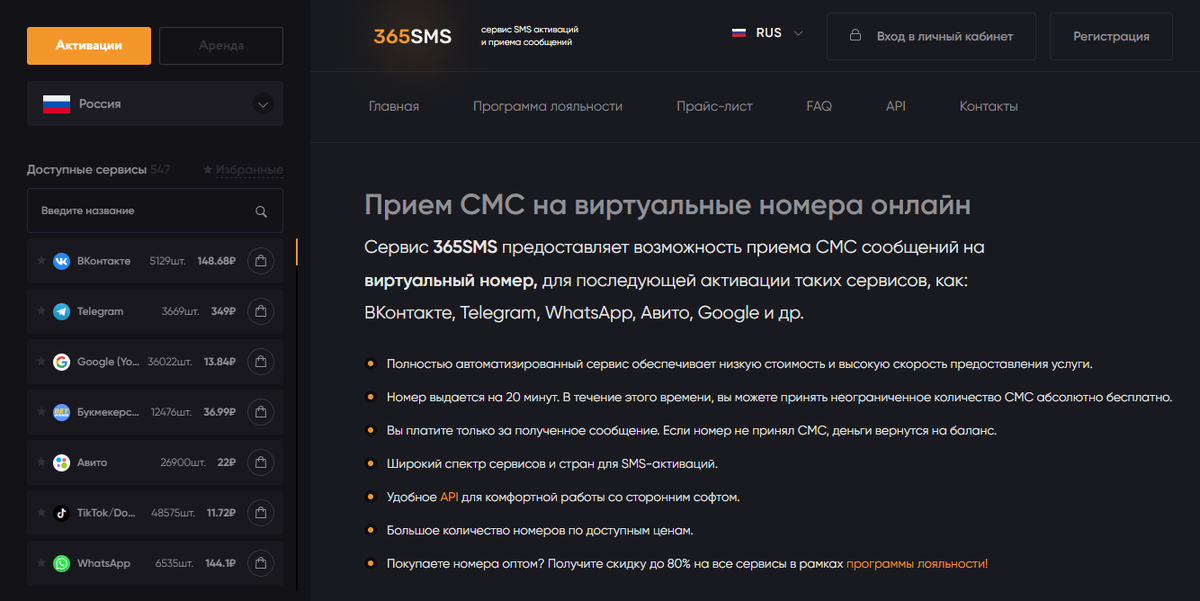Click the Google service logo icon

point(61,362)
